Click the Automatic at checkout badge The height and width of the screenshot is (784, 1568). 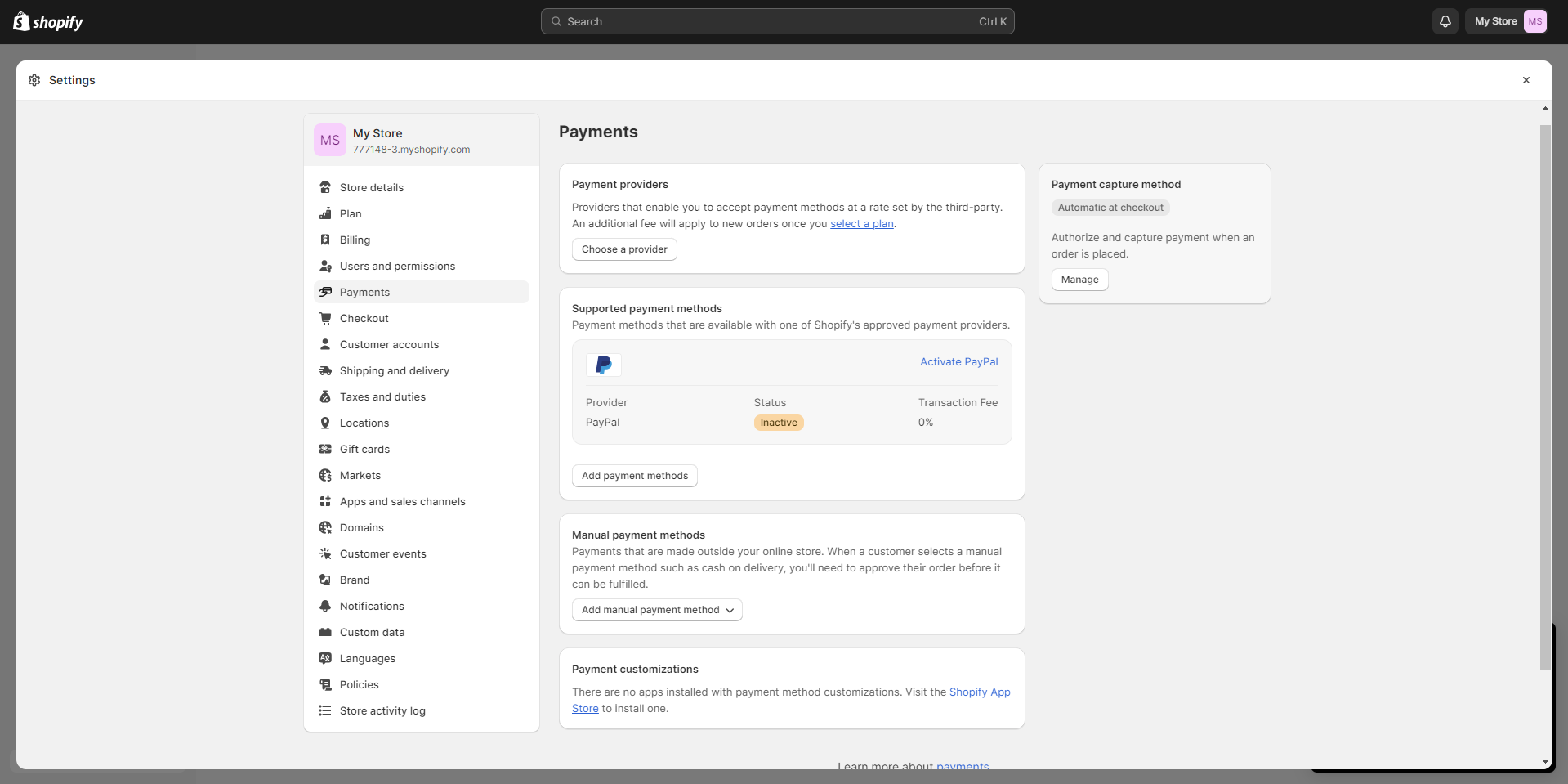pos(1110,208)
